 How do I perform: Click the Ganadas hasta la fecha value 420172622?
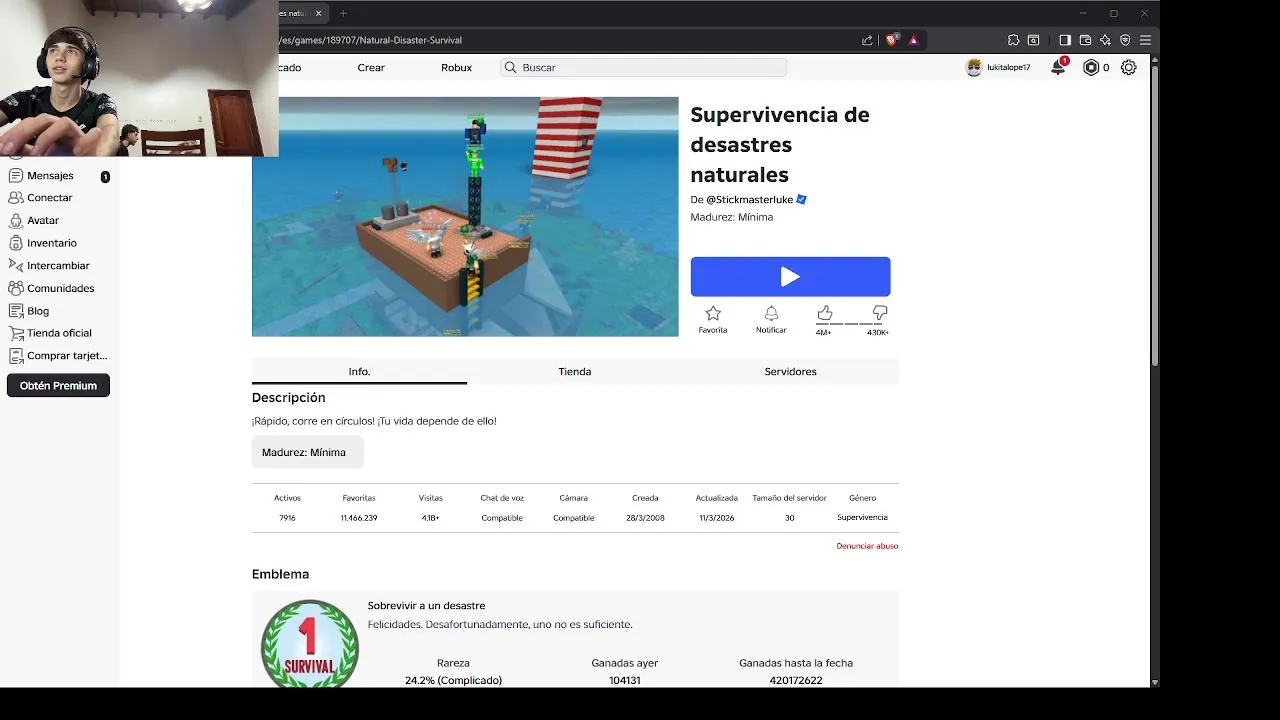click(x=796, y=680)
